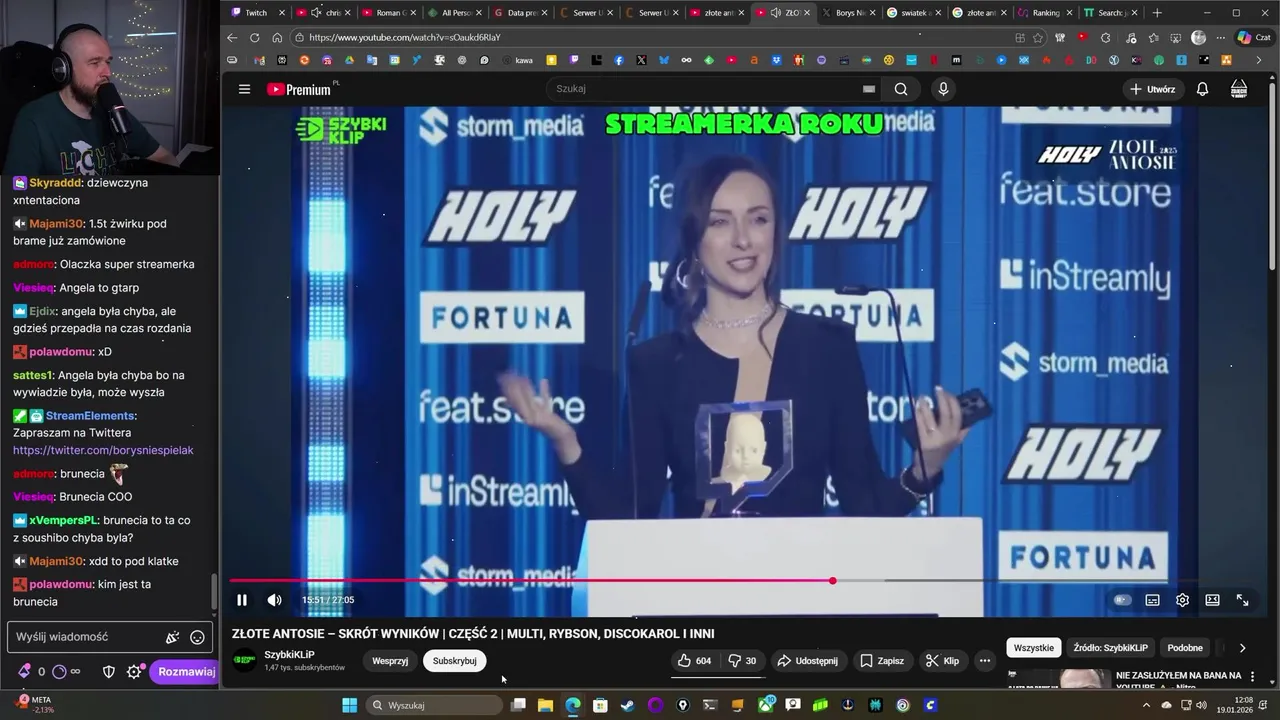Dislike the video showing 30
1280x720 pixels.
[x=742, y=661]
